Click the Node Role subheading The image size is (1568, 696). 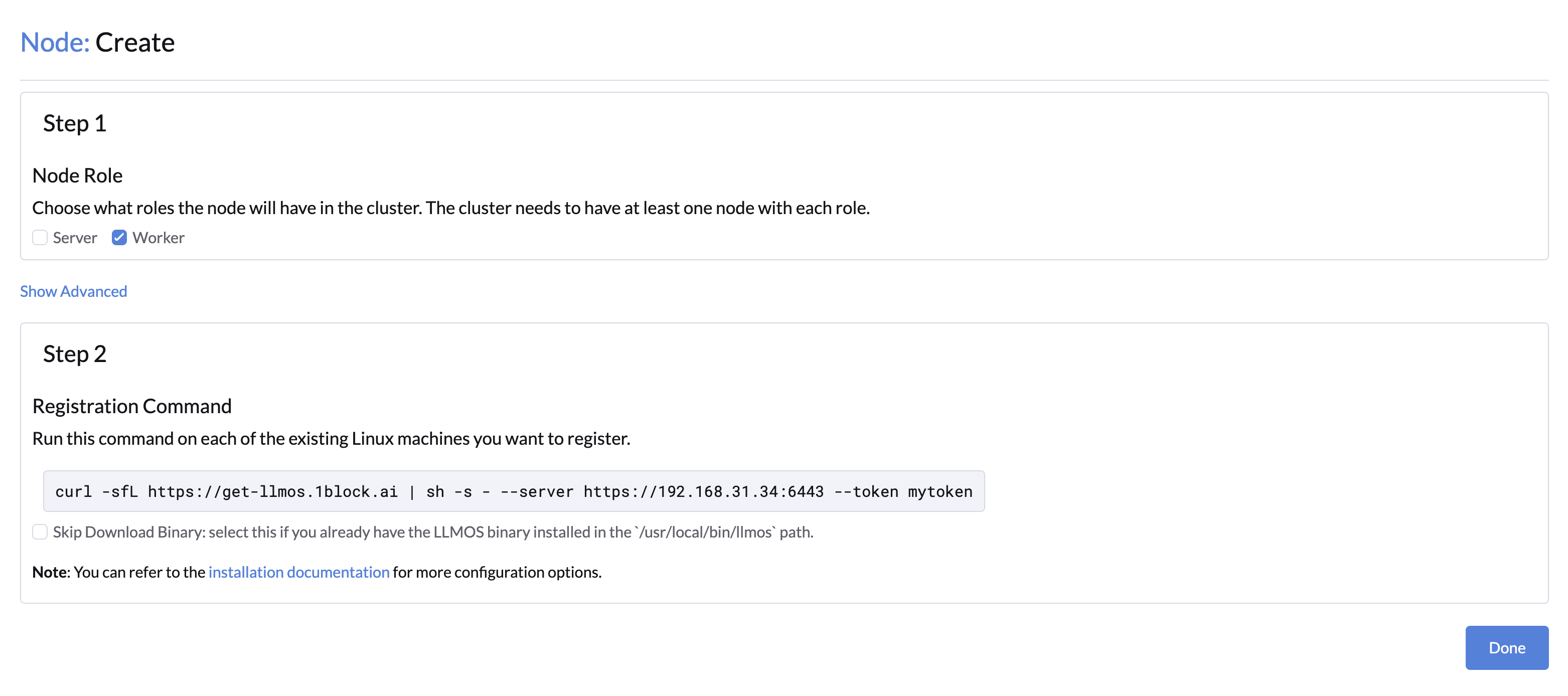coord(77,175)
